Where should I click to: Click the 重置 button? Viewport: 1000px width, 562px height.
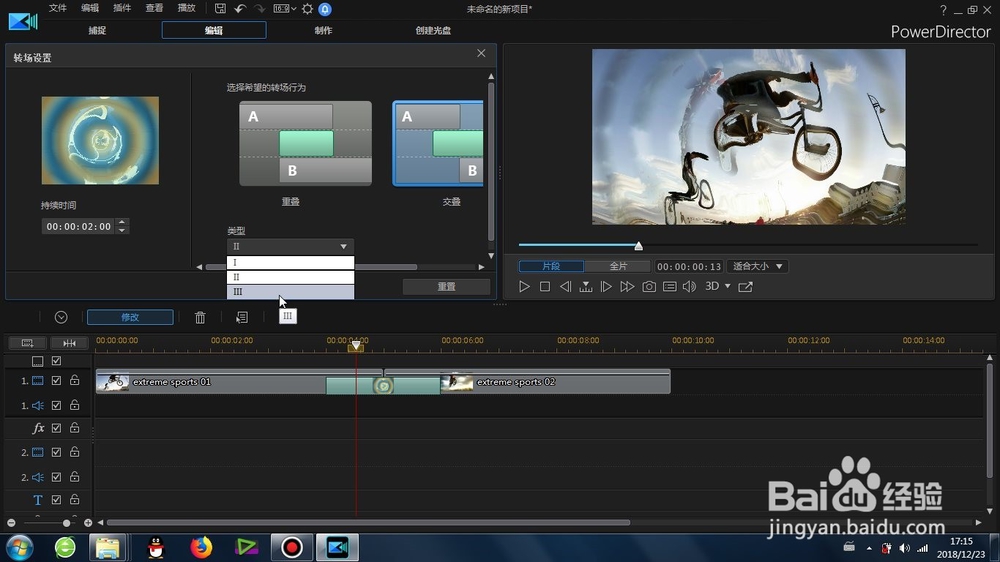point(446,286)
